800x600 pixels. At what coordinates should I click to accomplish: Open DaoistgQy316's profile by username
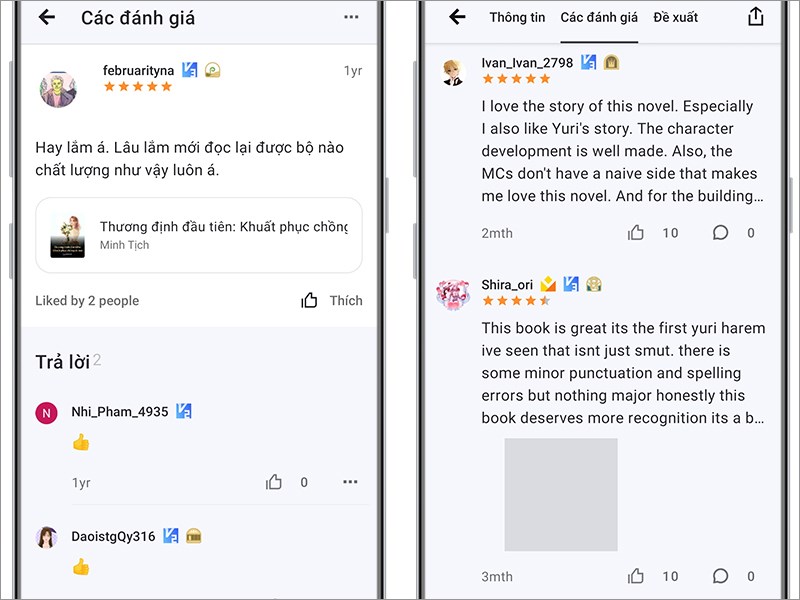[x=113, y=536]
